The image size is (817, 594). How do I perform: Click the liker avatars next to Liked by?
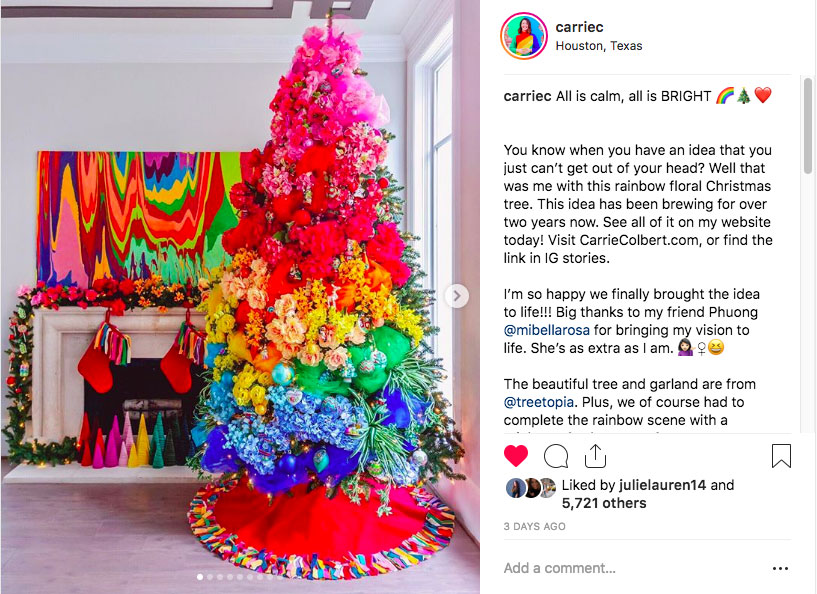point(531,488)
